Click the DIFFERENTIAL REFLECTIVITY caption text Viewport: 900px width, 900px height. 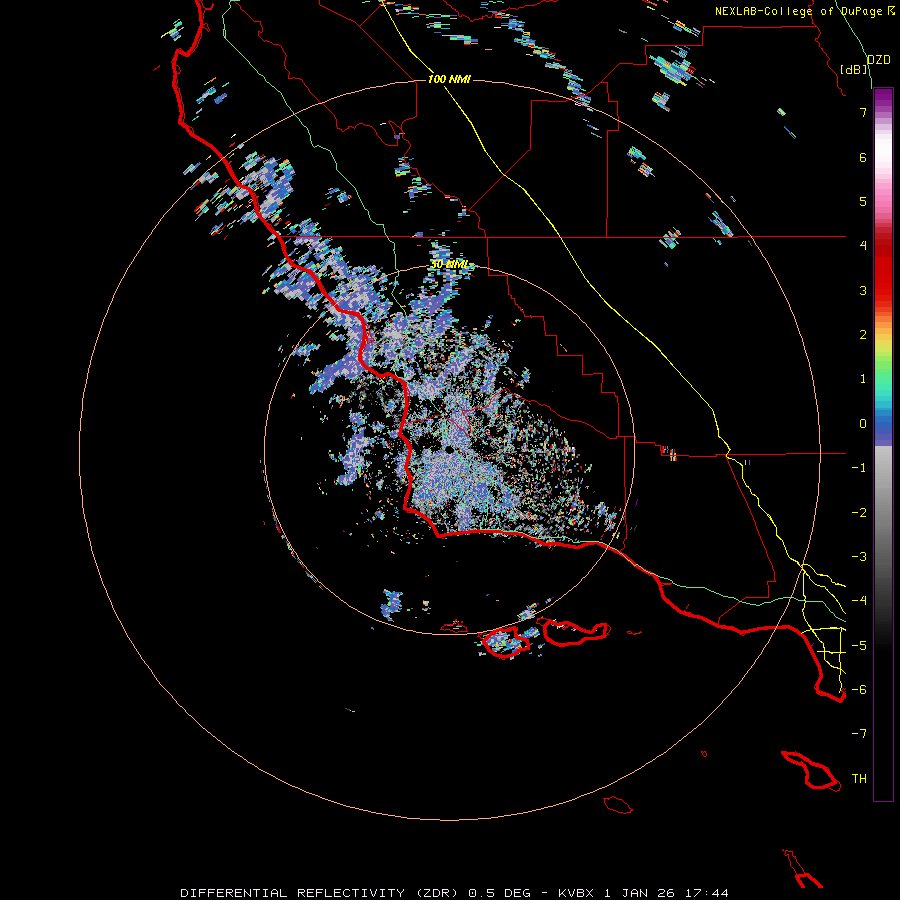point(292,893)
